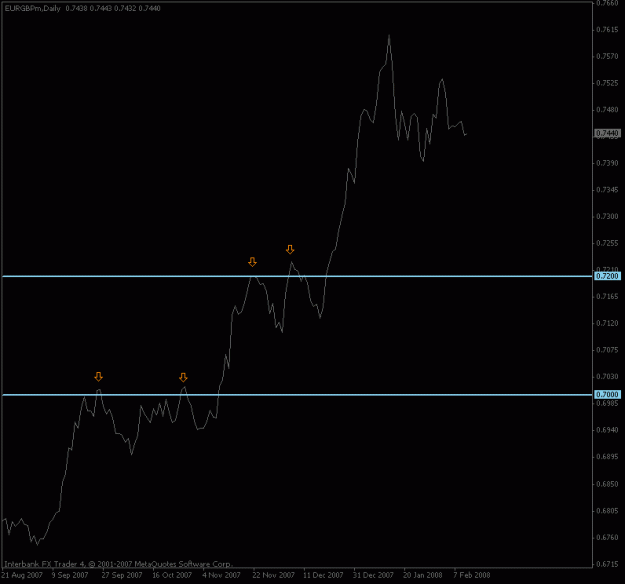Click the 20 Jan 2008 date label
Screen dimensions: 625x584
click(x=423, y=575)
